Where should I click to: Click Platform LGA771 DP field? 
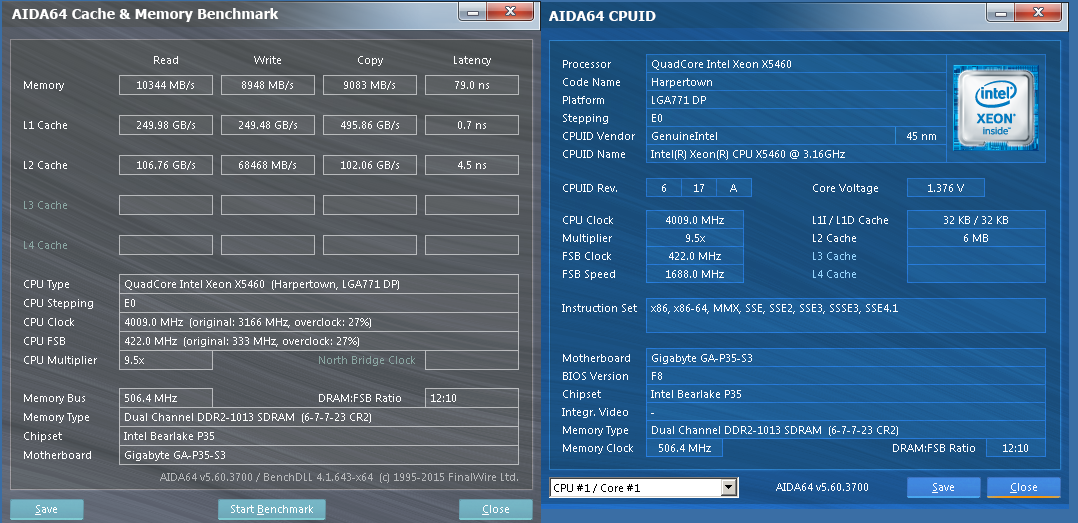point(796,100)
